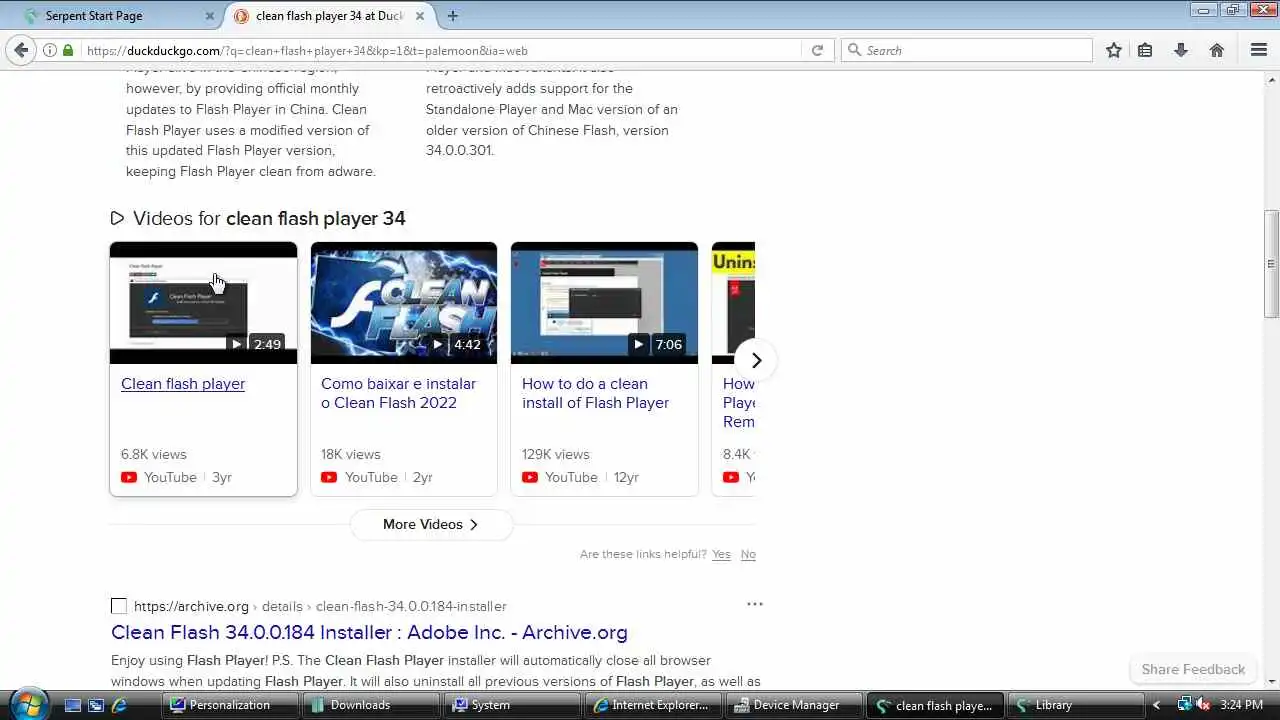The width and height of the screenshot is (1280, 720).
Task: Click the YouTube icon under Como baixar video
Action: (x=329, y=477)
